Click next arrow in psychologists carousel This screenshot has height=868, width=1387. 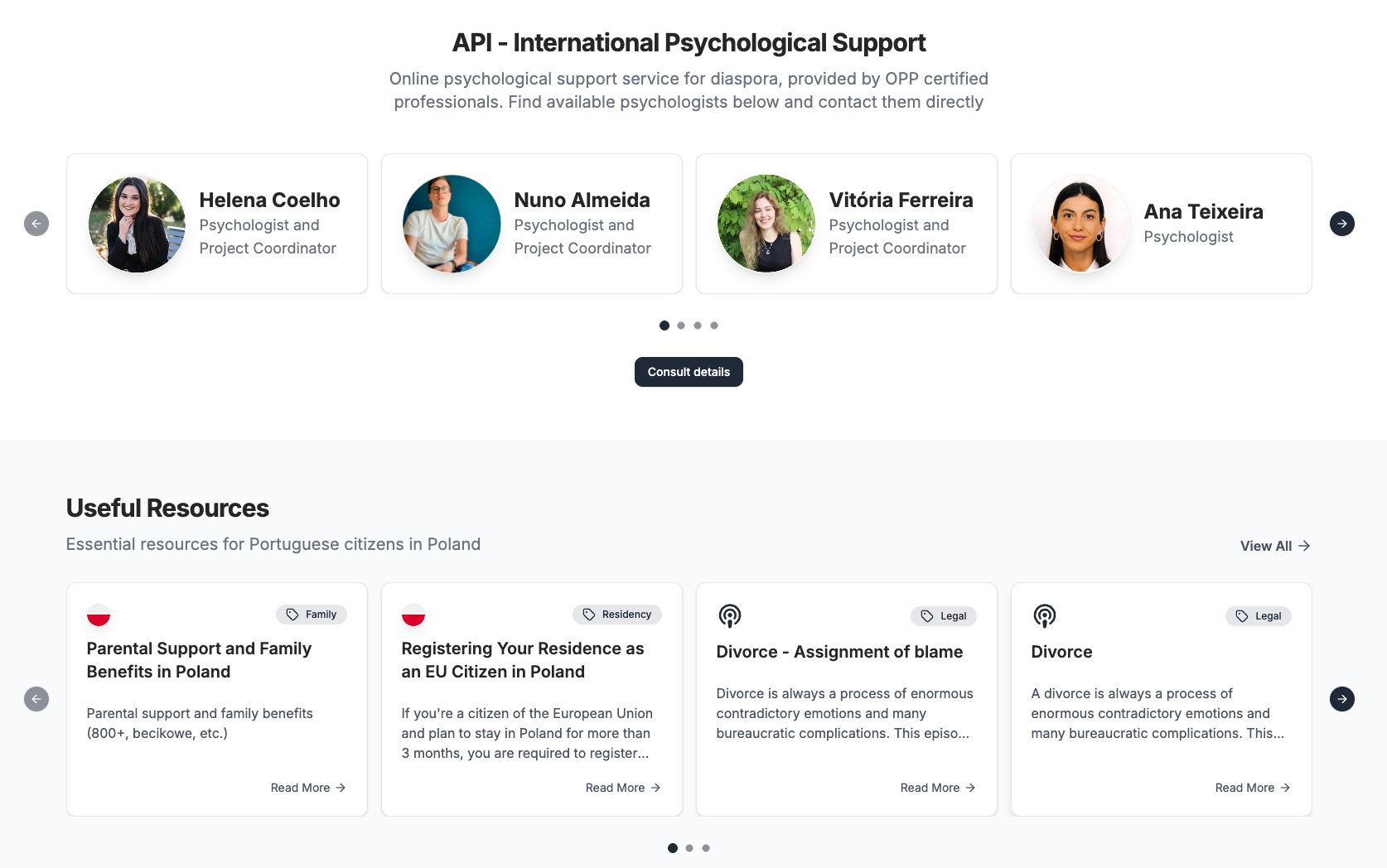[x=1341, y=224]
